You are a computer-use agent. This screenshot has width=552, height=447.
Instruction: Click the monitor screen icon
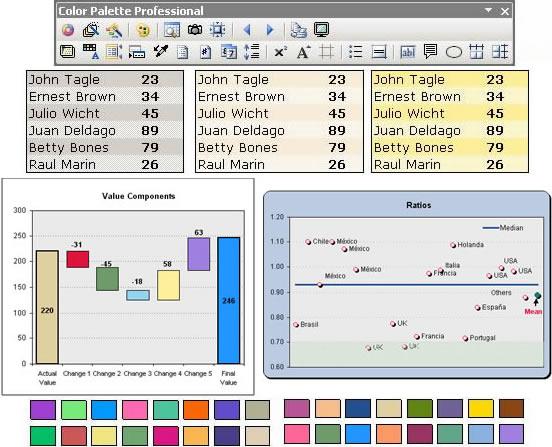[321, 30]
